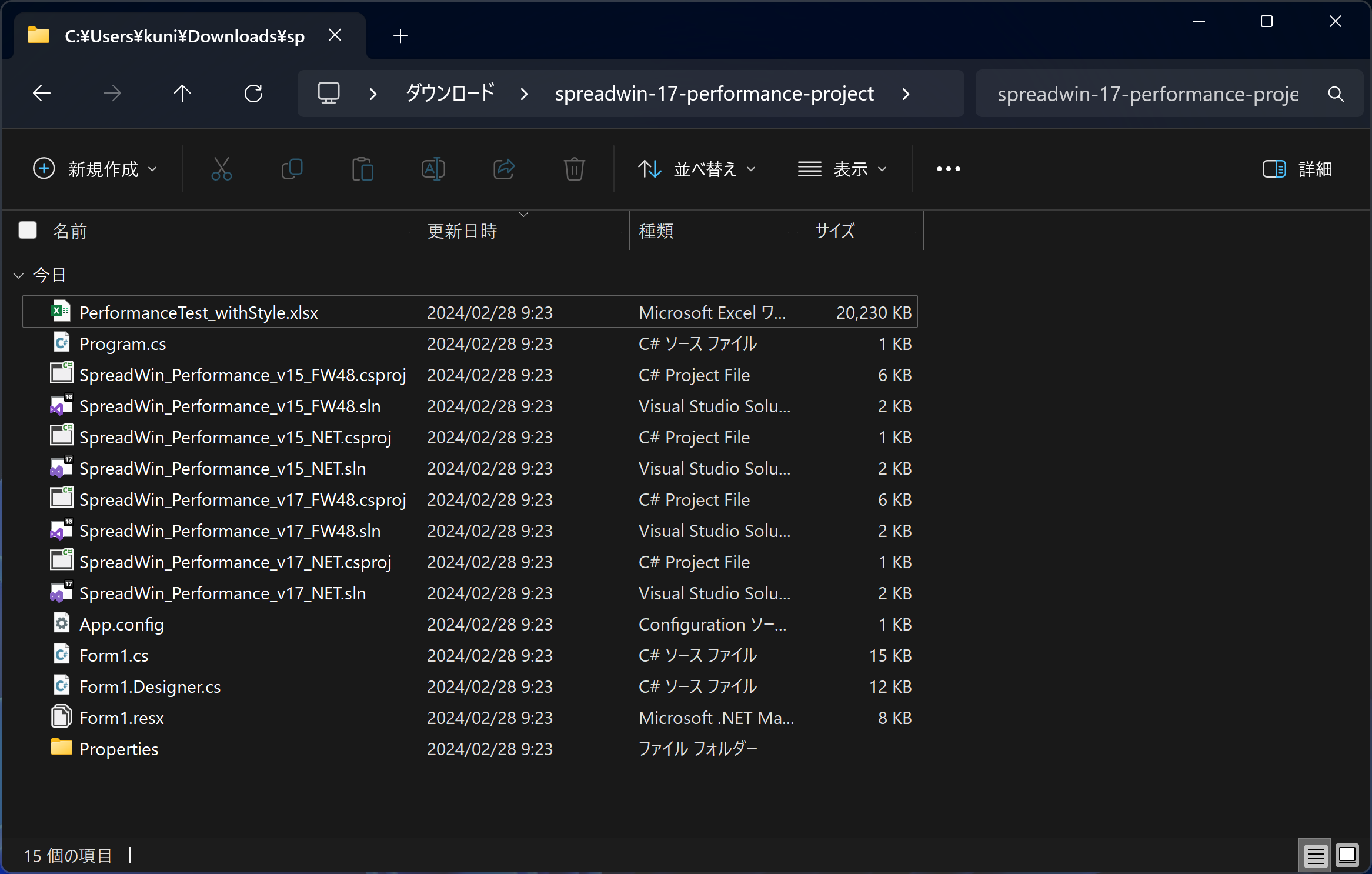Collapse the 今日 group
Image resolution: width=1372 pixels, height=874 pixels.
(x=18, y=275)
